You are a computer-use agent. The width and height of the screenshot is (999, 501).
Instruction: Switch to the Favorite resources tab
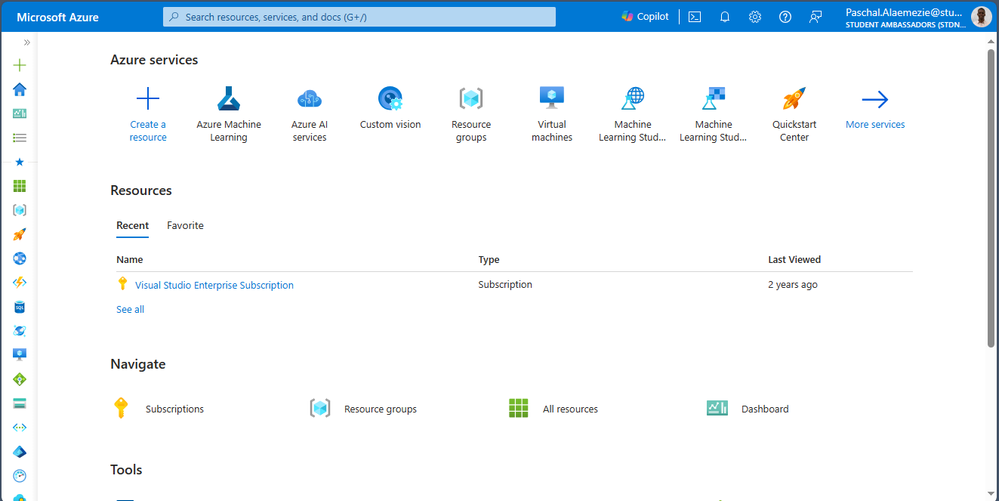click(x=185, y=226)
